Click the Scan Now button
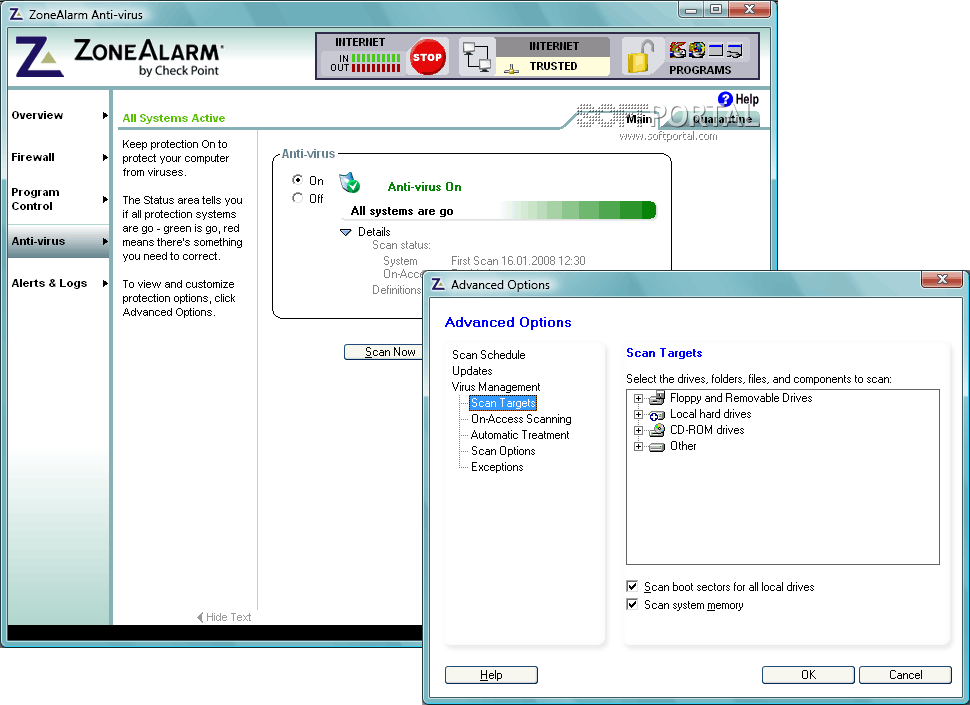Image resolution: width=970 pixels, height=705 pixels. [383, 352]
